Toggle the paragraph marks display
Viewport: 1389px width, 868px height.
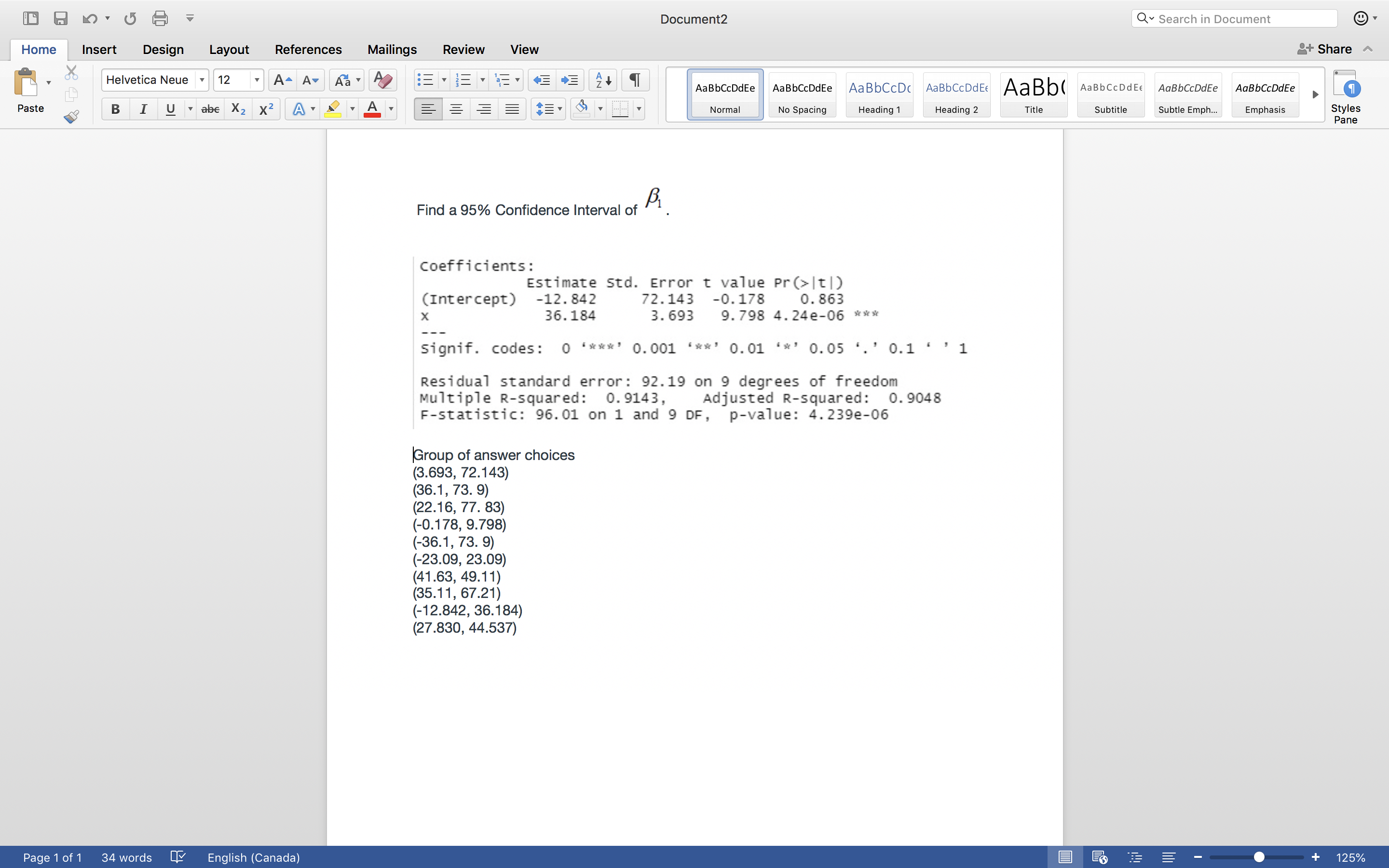tap(634, 80)
